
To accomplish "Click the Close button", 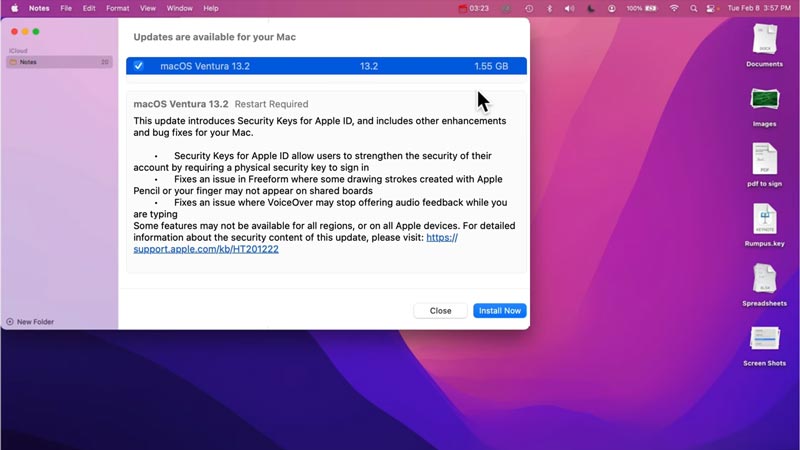I will point(440,311).
